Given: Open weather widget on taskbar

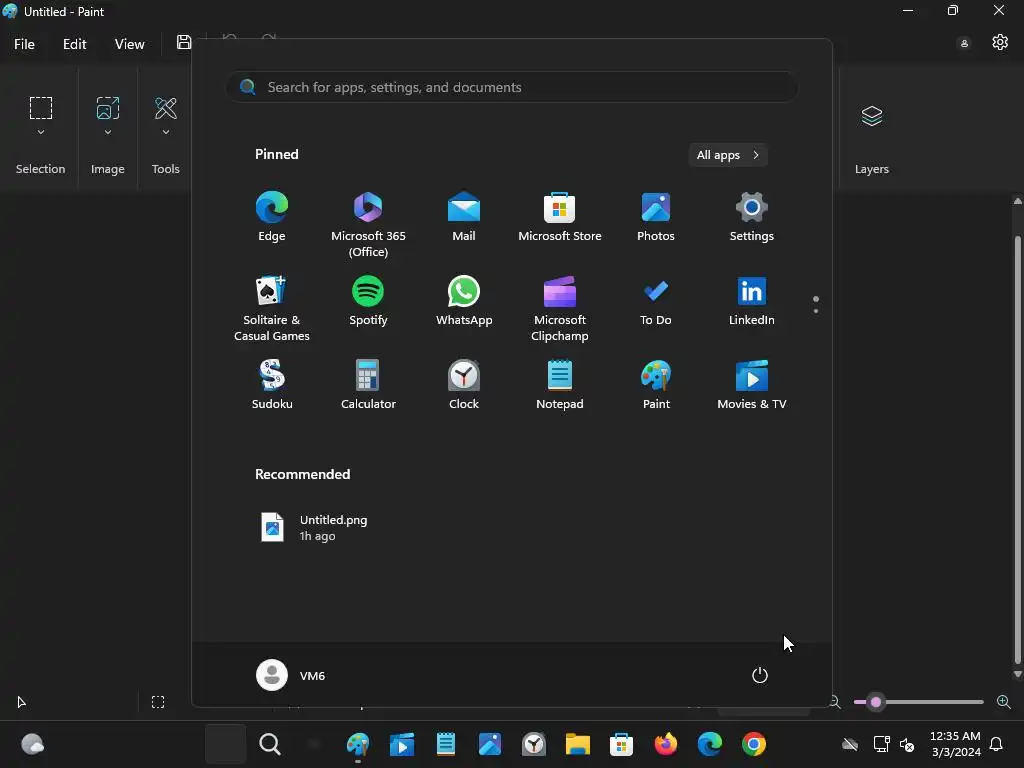Looking at the screenshot, I should tap(33, 744).
